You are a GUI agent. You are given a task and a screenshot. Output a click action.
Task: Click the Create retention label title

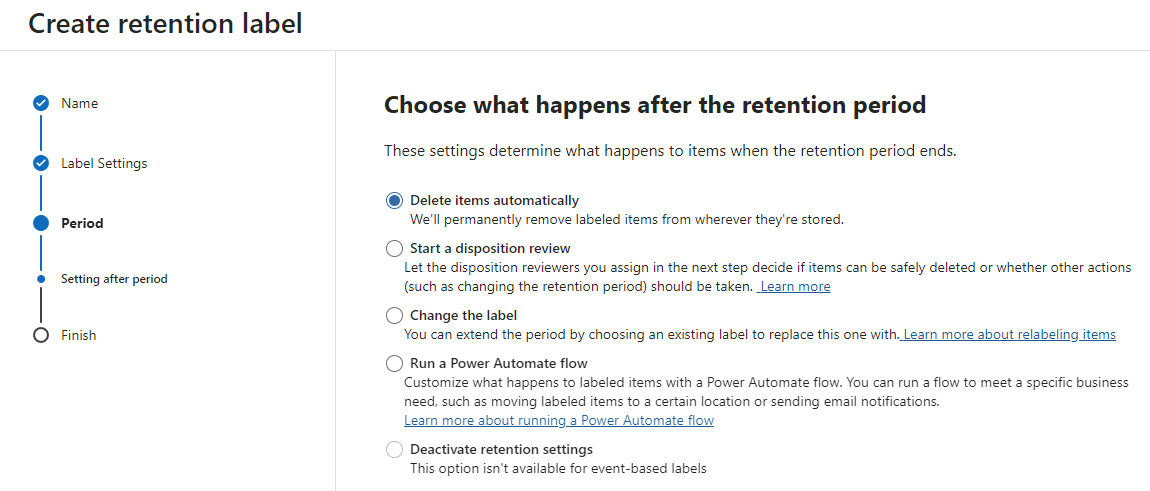pyautogui.click(x=165, y=24)
